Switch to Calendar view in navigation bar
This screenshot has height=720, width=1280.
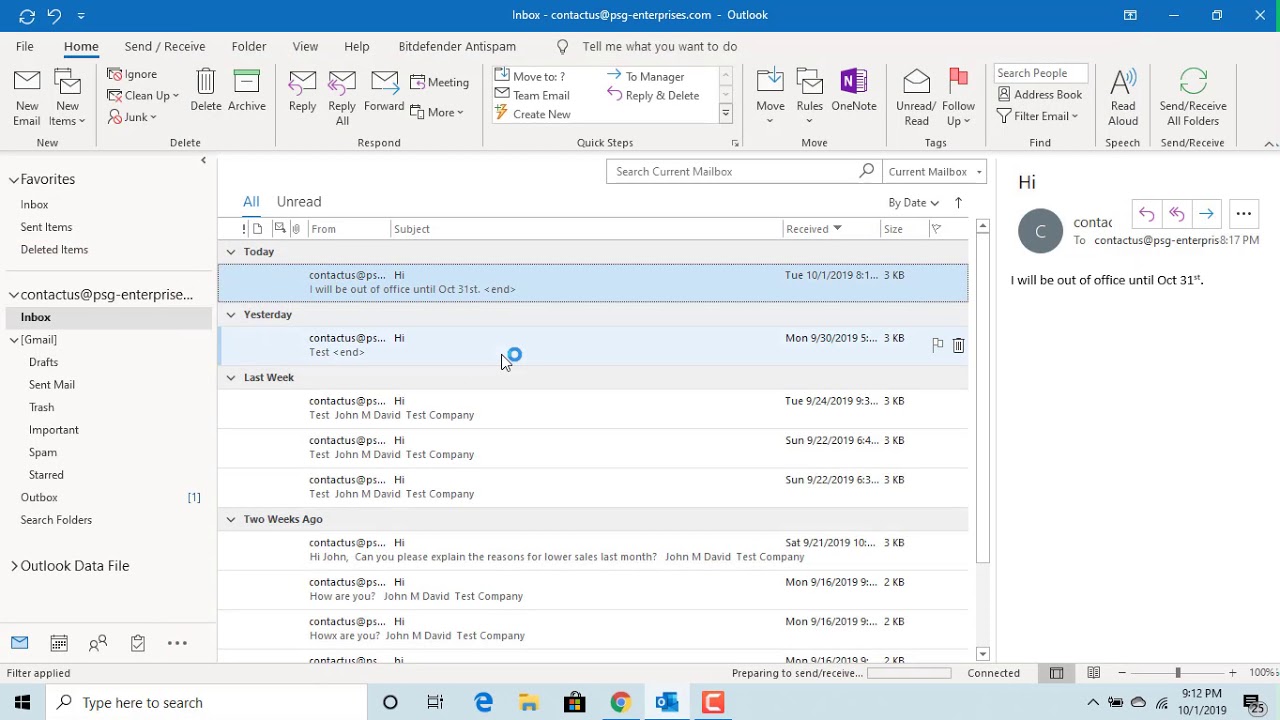tap(59, 643)
